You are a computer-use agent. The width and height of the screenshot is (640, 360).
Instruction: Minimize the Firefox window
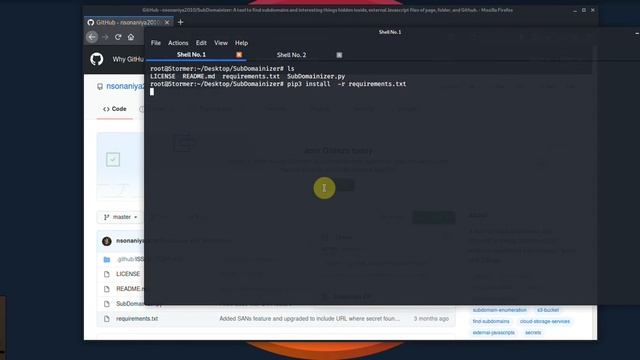click(x=575, y=10)
